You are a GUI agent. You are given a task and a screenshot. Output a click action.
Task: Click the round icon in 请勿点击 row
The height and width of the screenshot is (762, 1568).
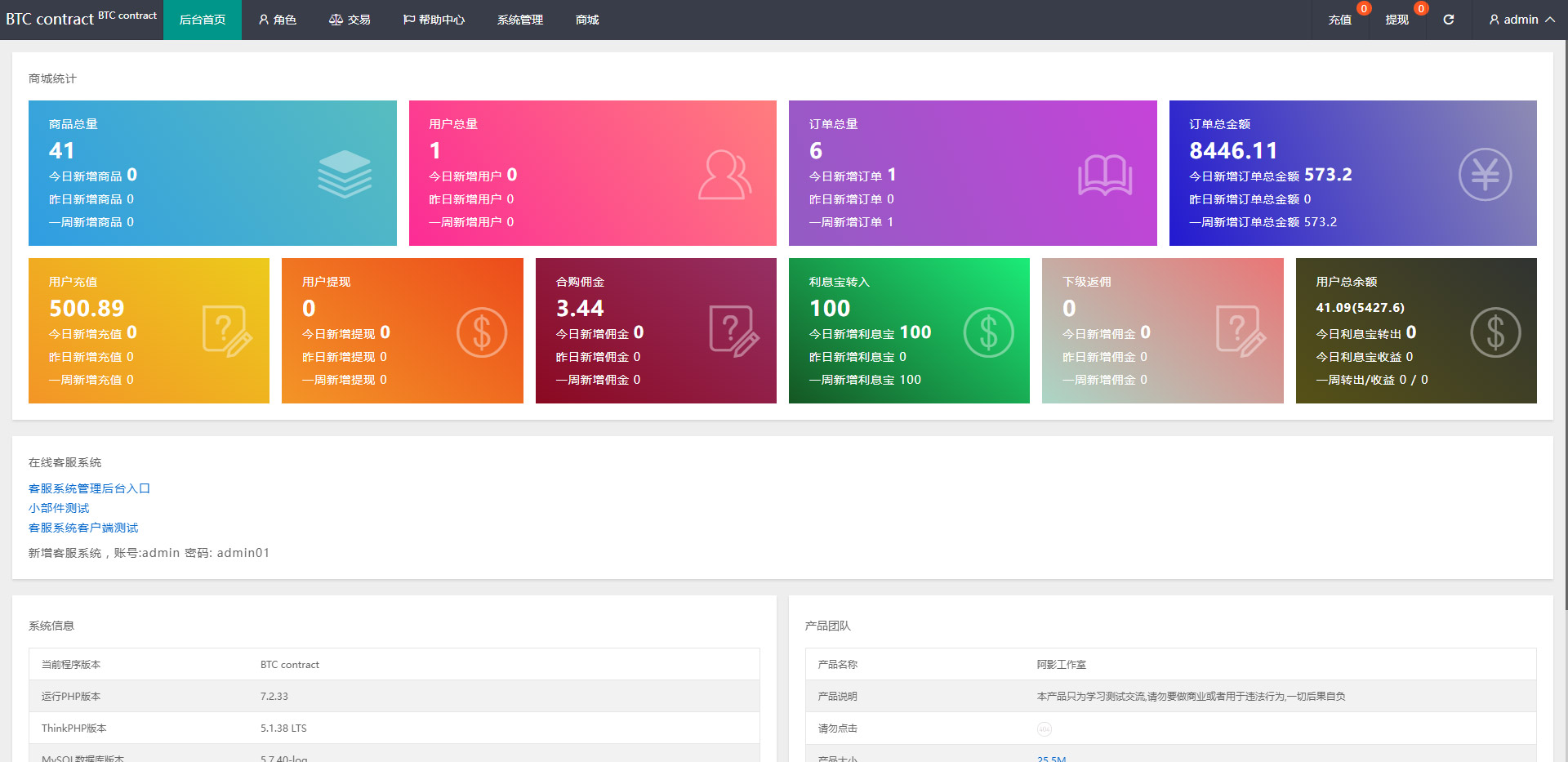point(1045,729)
